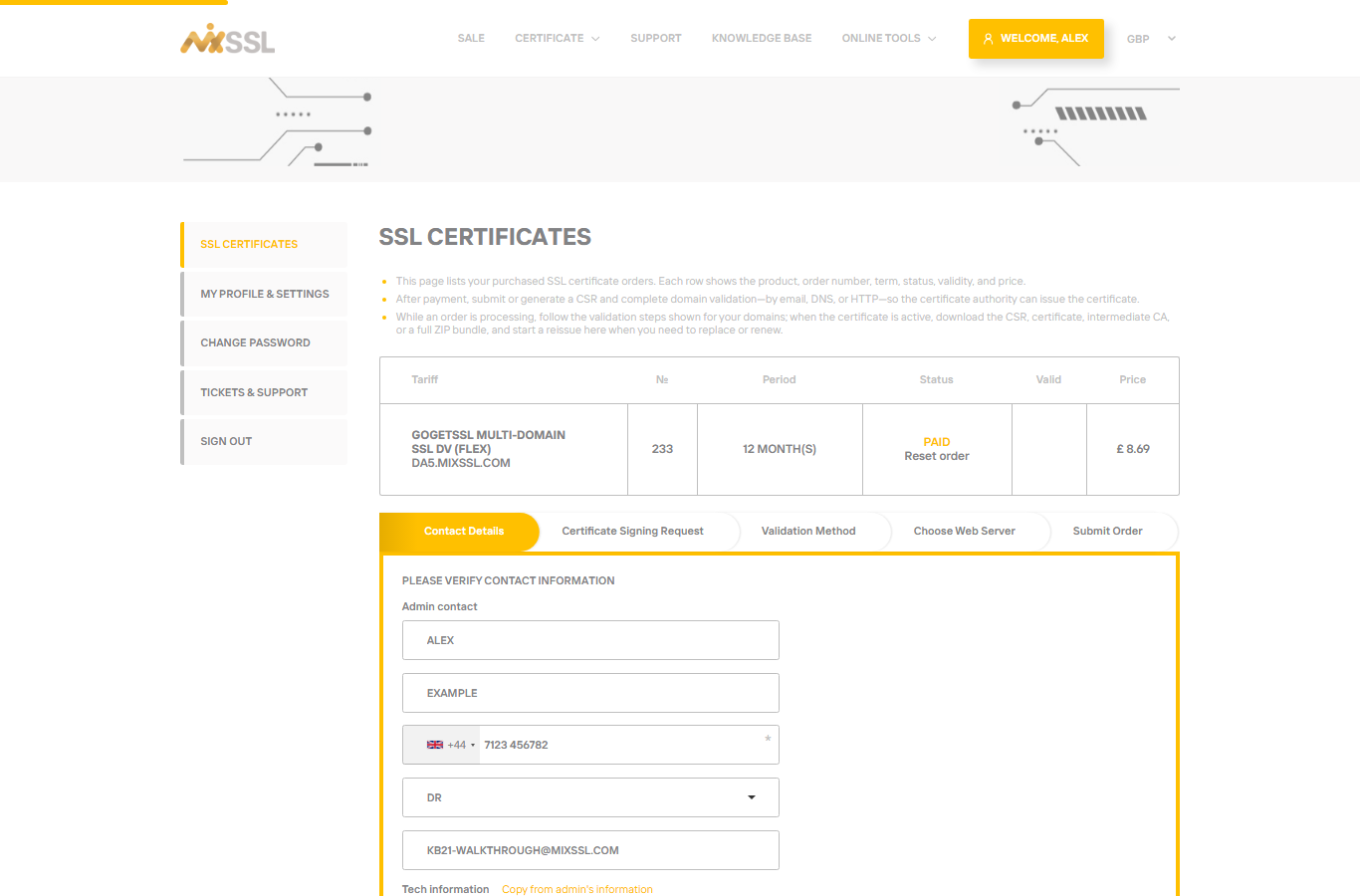This screenshot has width=1360, height=896.
Task: Click the Period column header
Action: coord(780,379)
